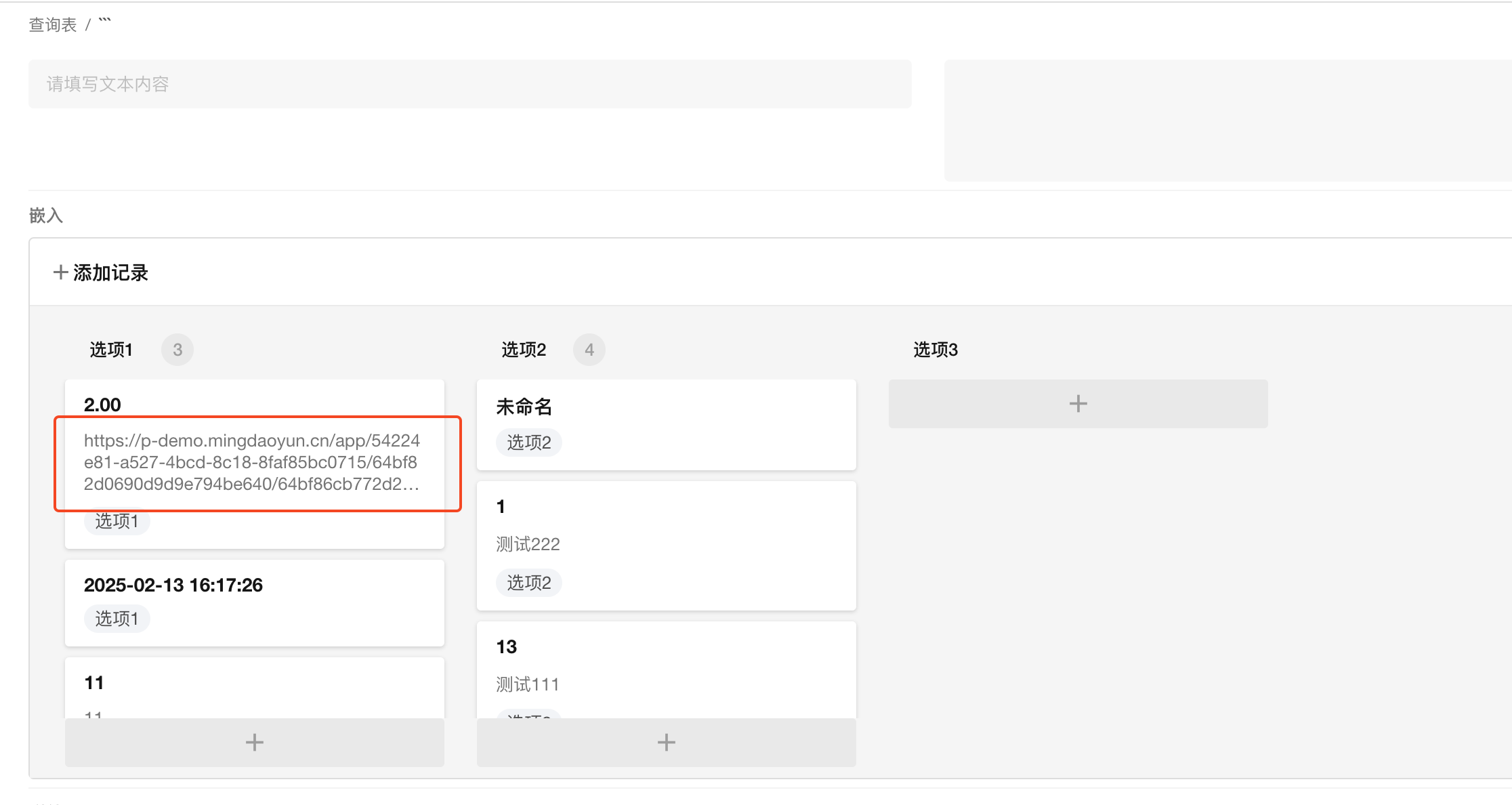Click the 添加记录 button text
The width and height of the screenshot is (1512, 805).
110,272
